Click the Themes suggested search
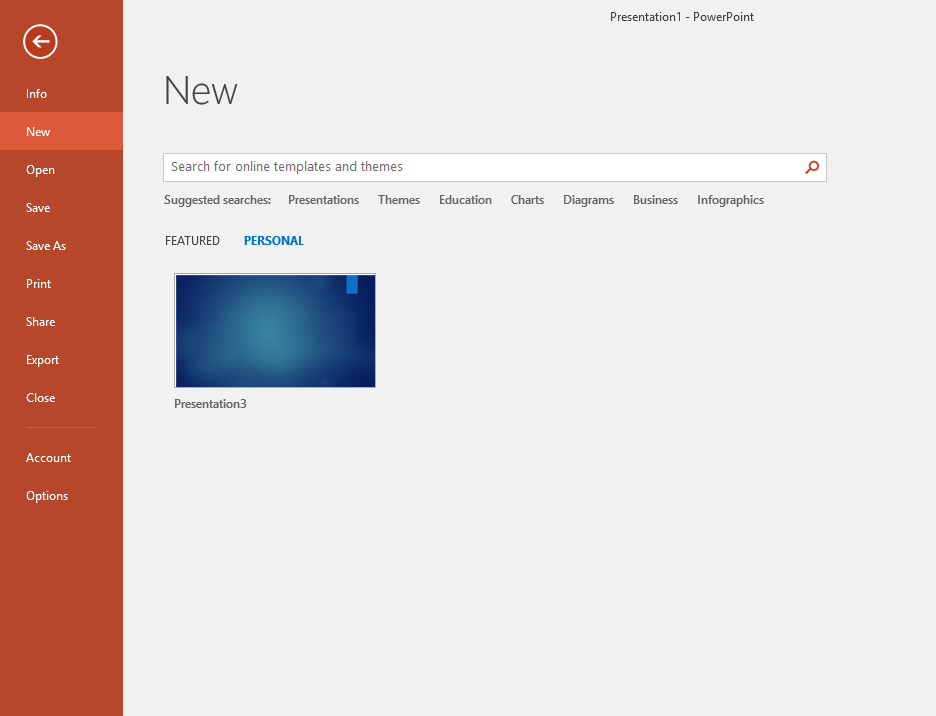Screen dimensions: 936x716 (x=399, y=200)
